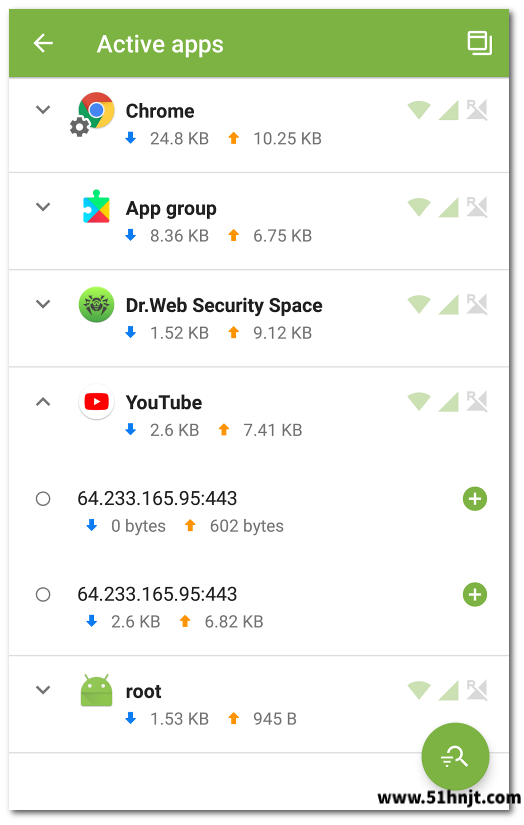Toggle roaming access for root
The image size is (524, 825).
477,690
